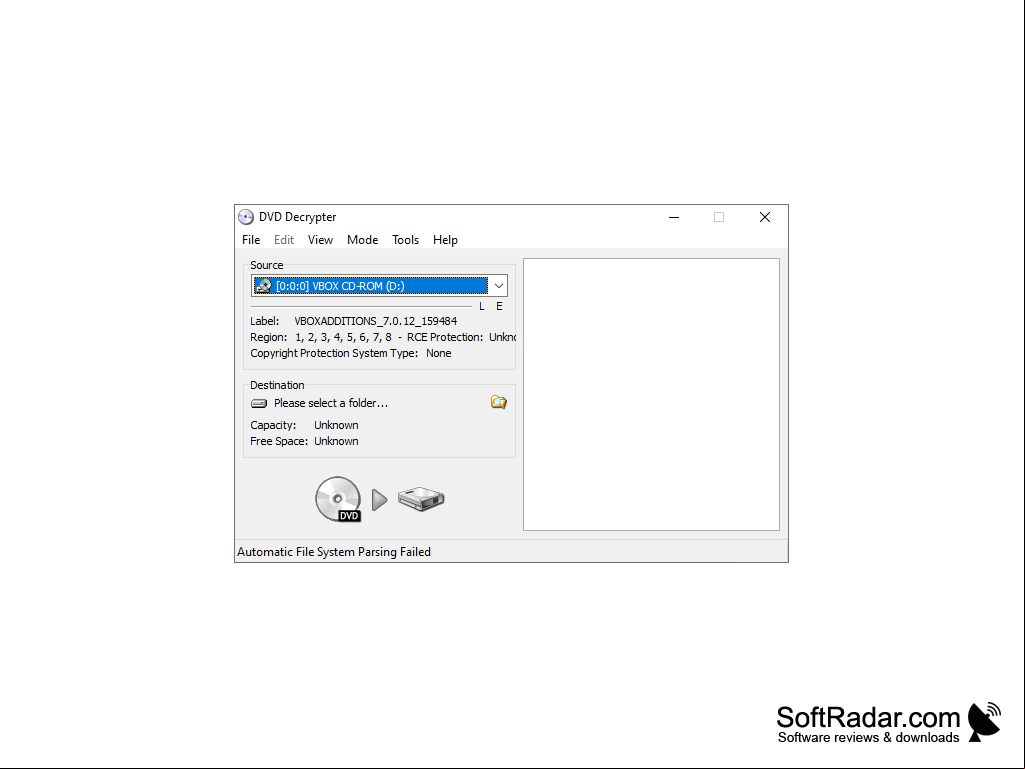
Task: Click the Capacity 'Unknown' value
Action: 336,425
